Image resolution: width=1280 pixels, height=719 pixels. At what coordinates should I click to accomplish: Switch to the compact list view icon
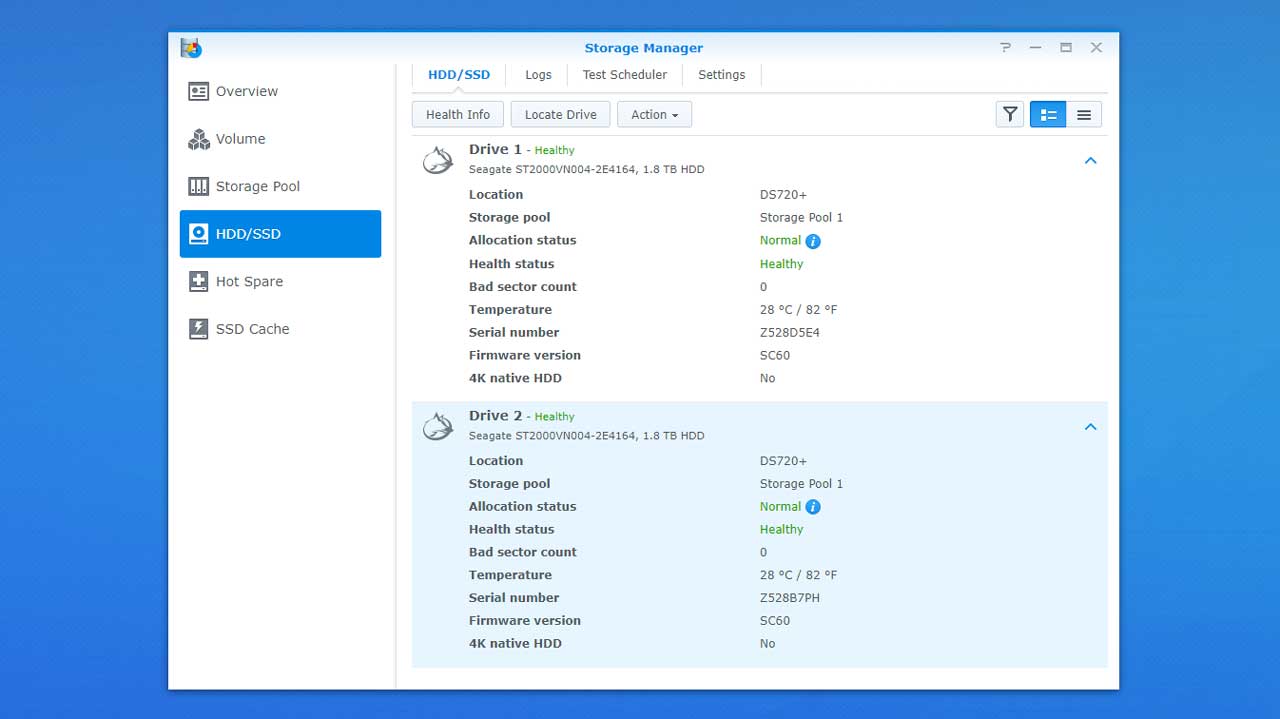pyautogui.click(x=1084, y=114)
